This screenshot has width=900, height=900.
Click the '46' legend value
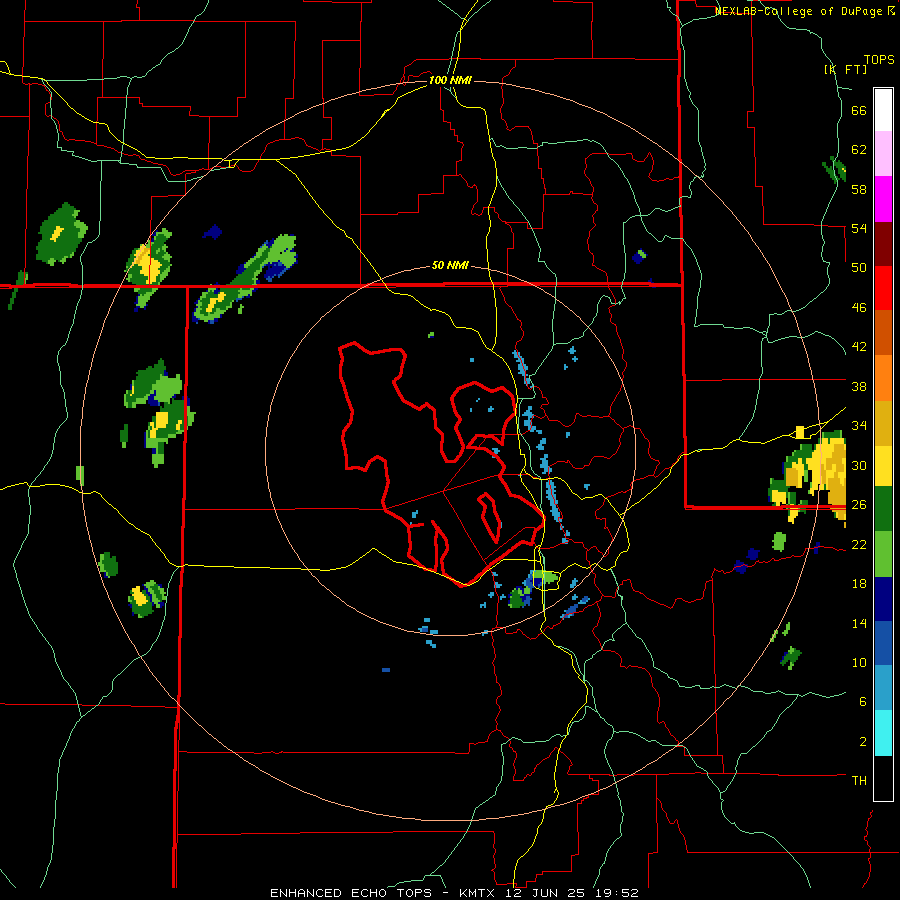[859, 308]
